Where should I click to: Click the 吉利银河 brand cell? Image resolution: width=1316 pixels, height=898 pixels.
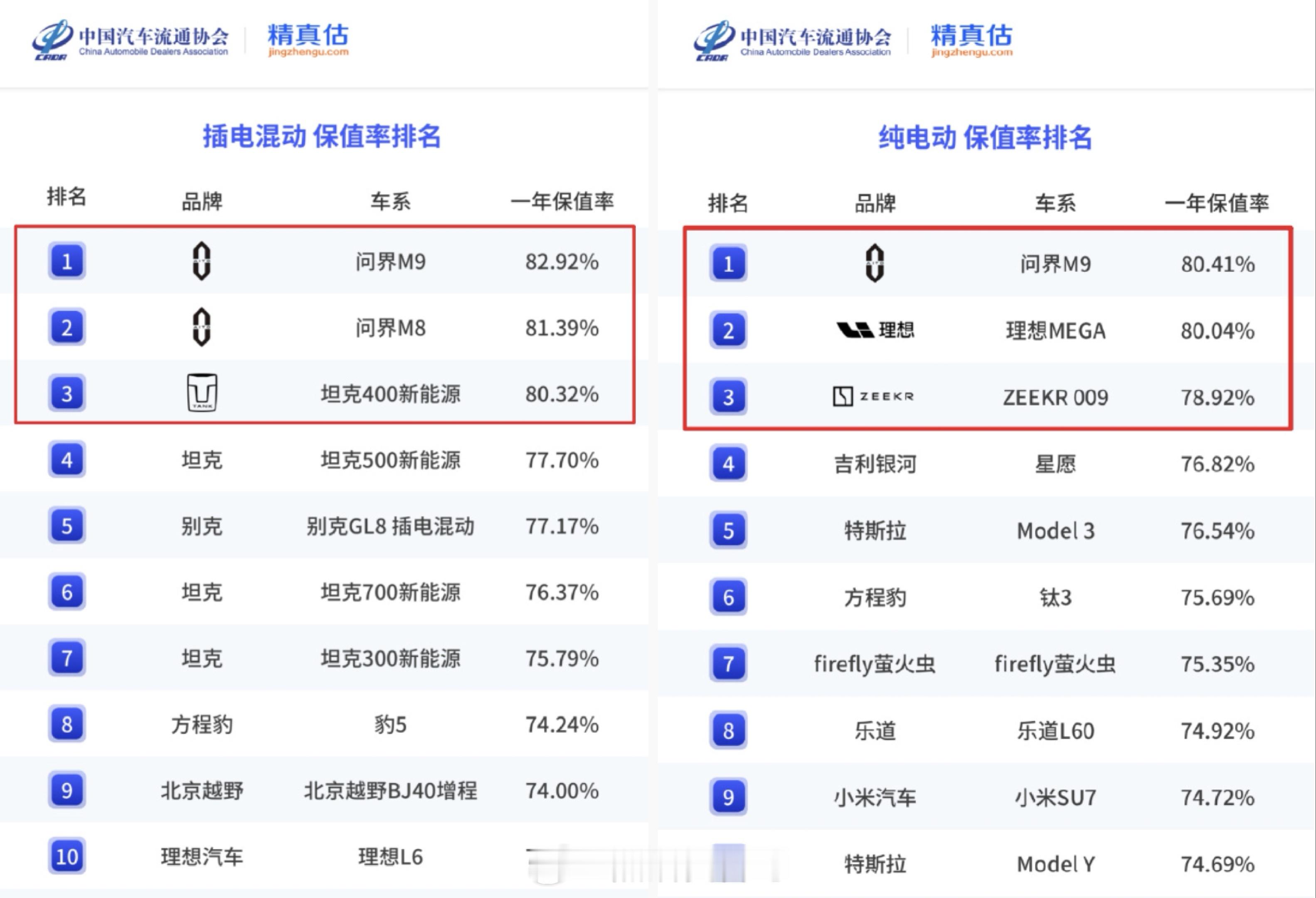[x=875, y=464]
